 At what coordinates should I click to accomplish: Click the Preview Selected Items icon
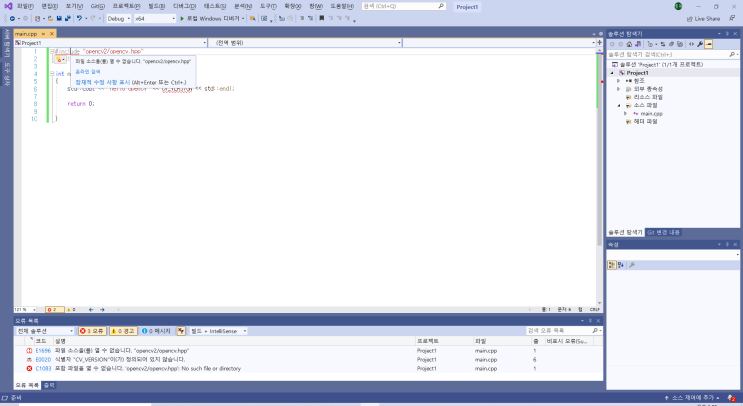pyautogui.click(x=708, y=44)
